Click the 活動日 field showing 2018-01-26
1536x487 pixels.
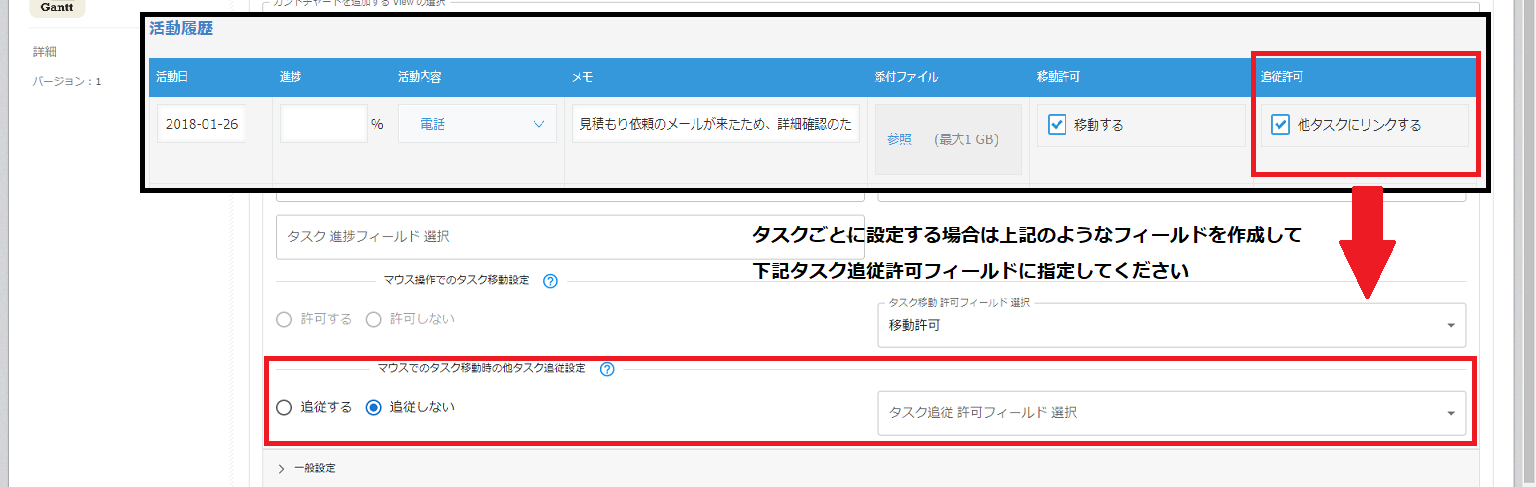[201, 124]
